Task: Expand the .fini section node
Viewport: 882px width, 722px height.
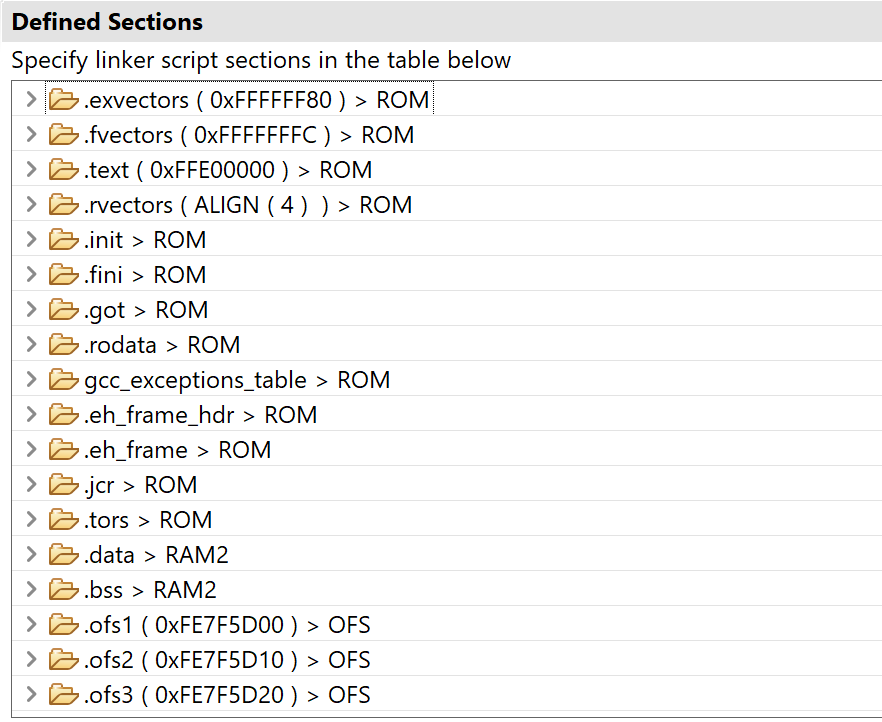Action: pos(32,274)
